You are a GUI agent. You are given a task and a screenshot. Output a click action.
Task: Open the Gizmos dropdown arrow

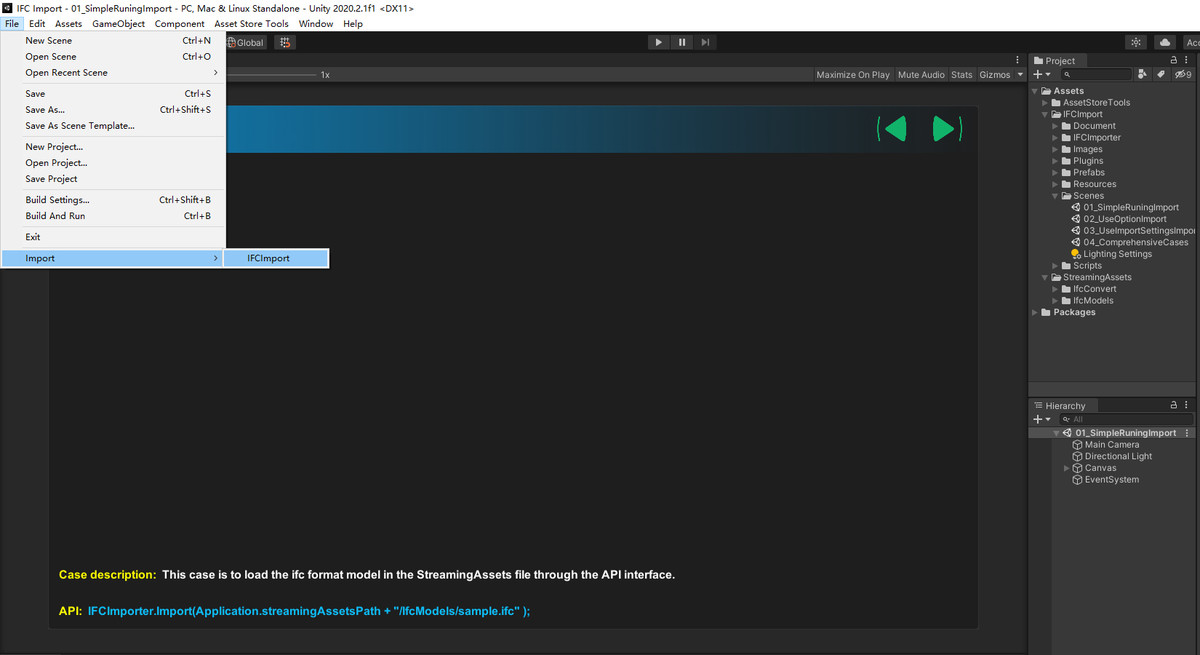pos(1020,75)
